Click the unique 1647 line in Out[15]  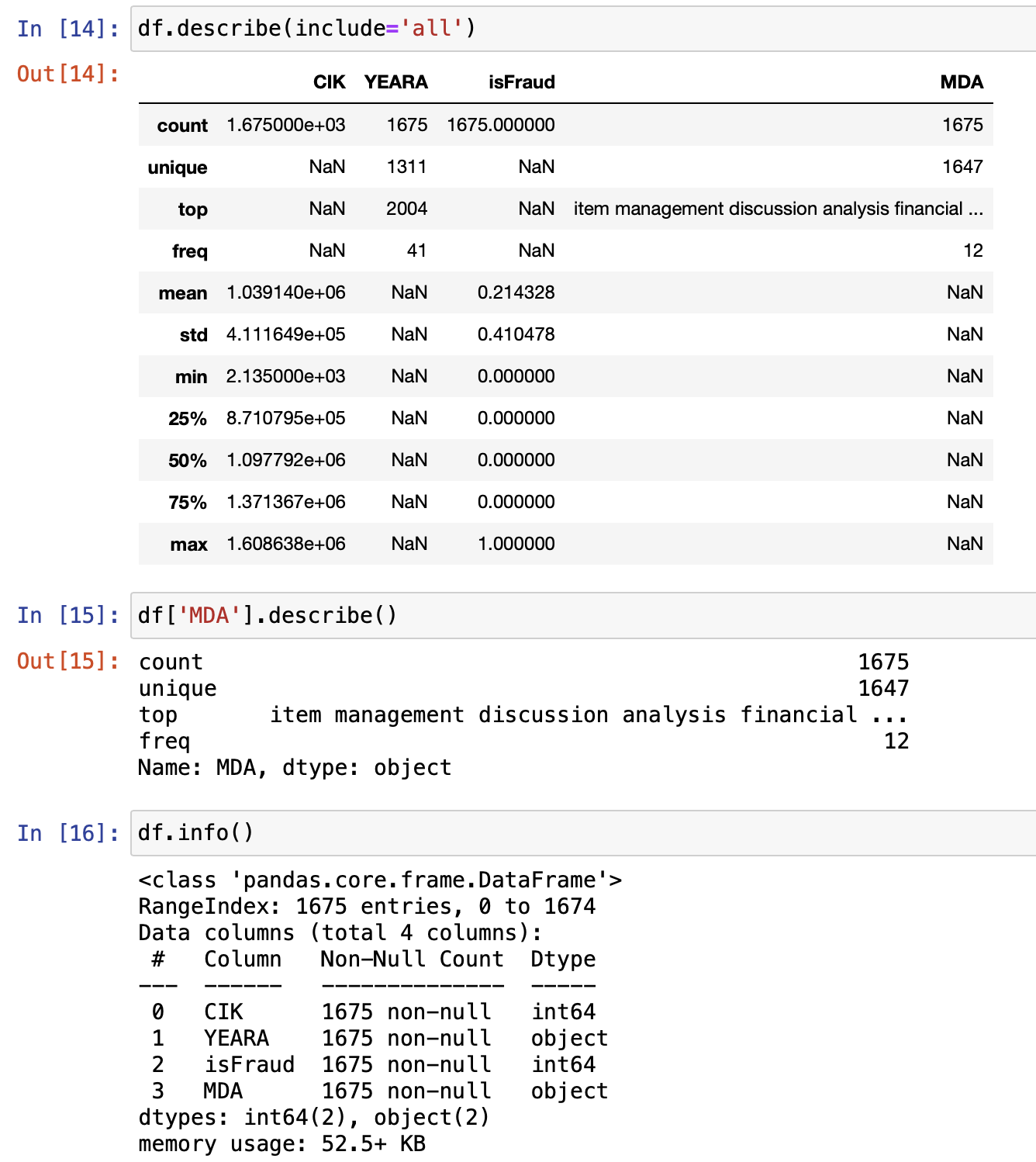(x=523, y=689)
